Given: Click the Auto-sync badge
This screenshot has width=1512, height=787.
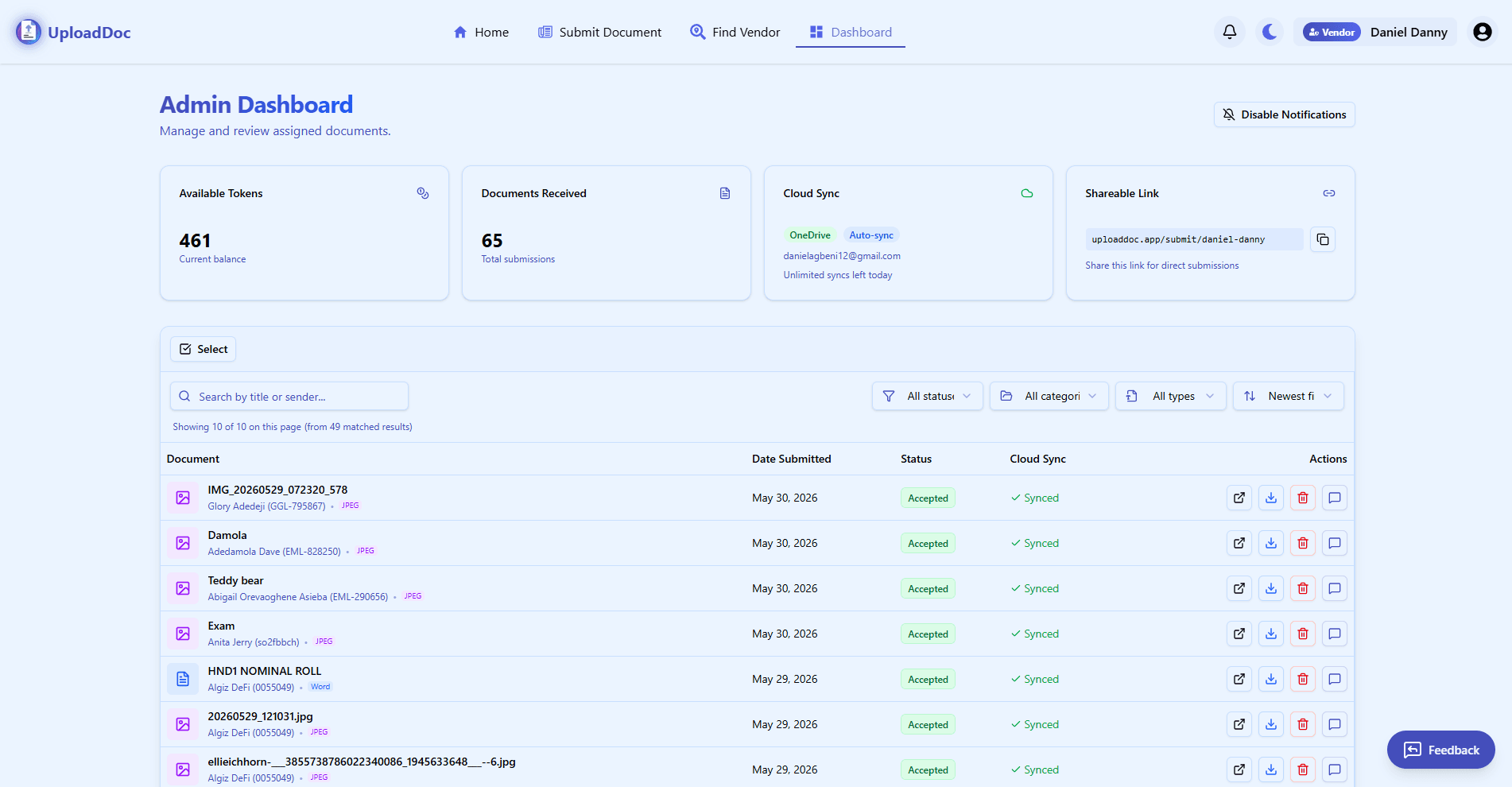Looking at the screenshot, I should click(871, 235).
